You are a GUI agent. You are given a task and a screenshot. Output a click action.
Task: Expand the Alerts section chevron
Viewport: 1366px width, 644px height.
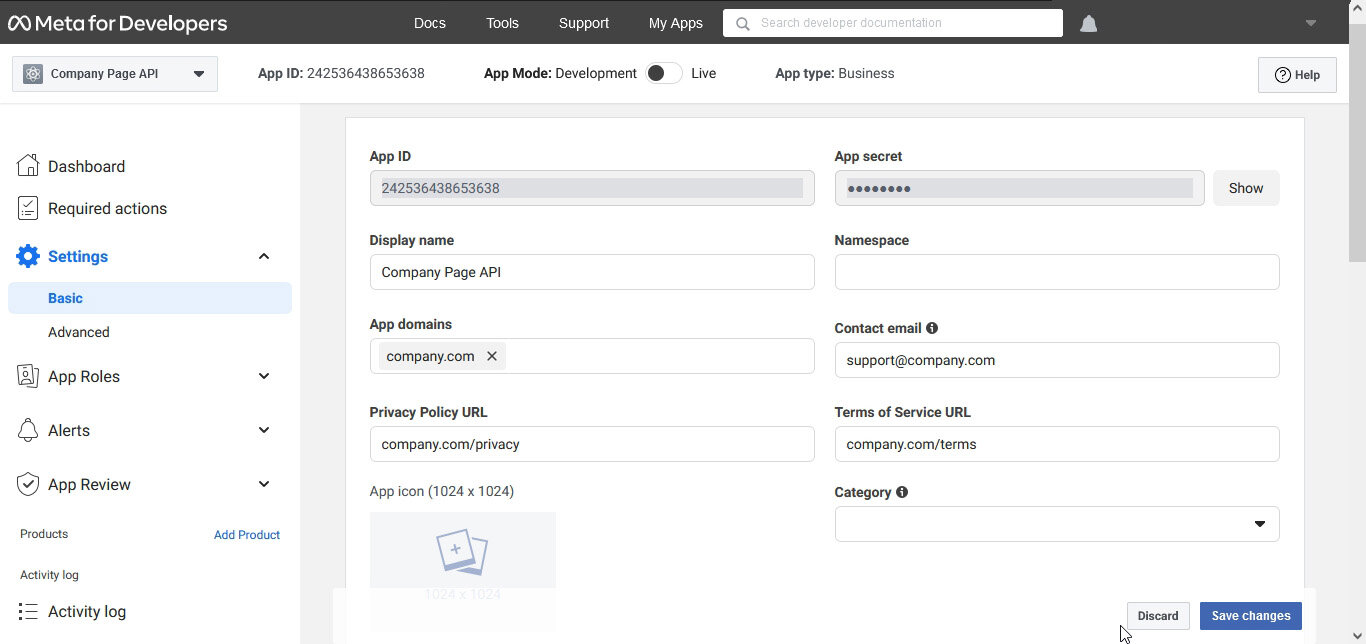(264, 430)
